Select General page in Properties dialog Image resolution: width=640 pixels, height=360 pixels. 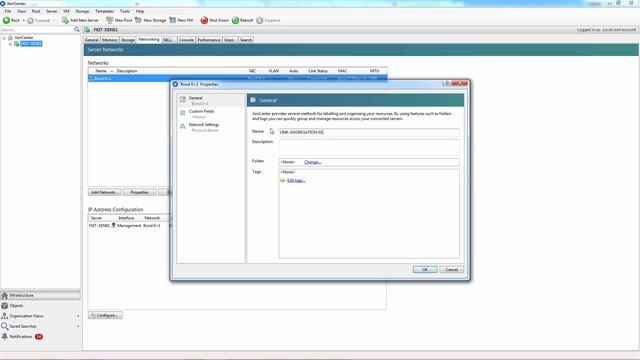[211, 100]
